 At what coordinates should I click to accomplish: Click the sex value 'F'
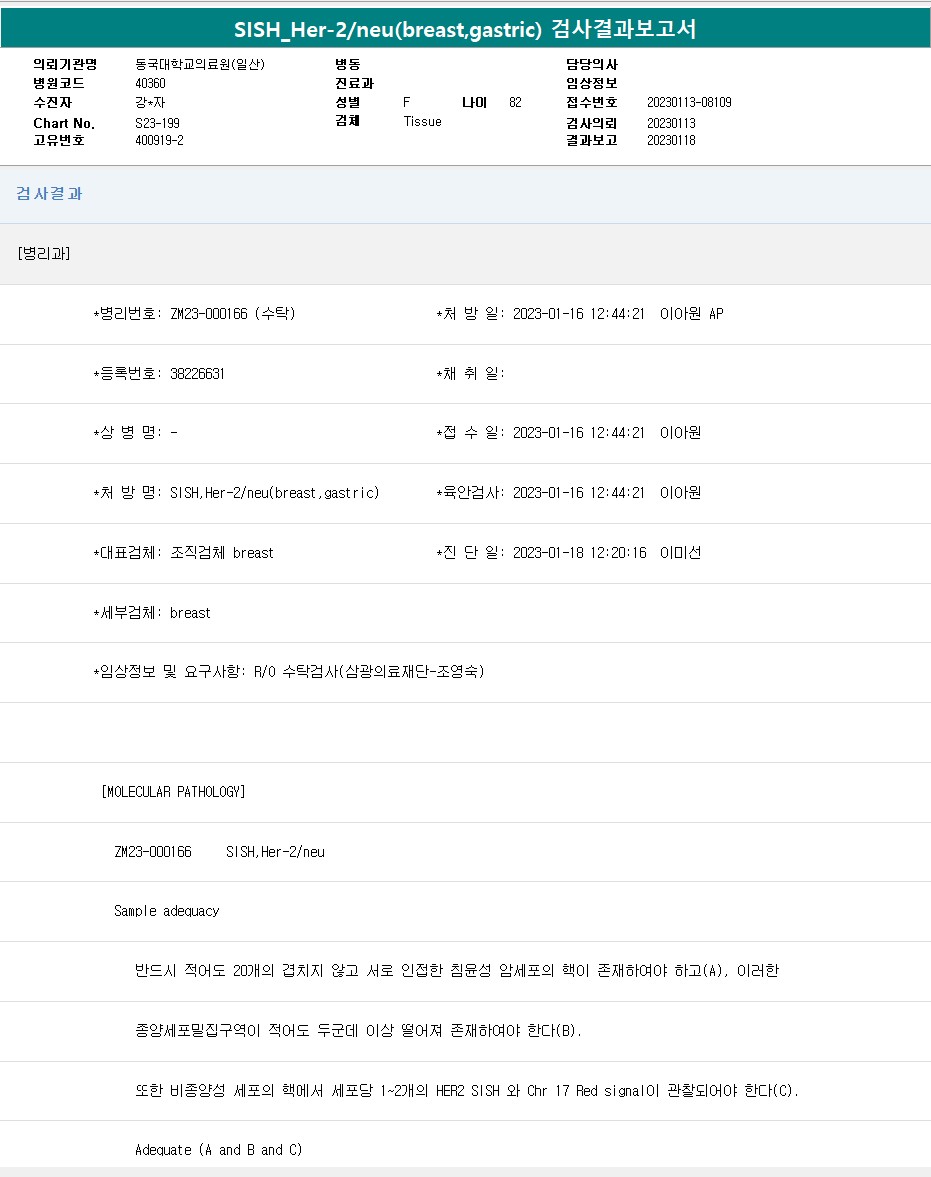pyautogui.click(x=407, y=102)
